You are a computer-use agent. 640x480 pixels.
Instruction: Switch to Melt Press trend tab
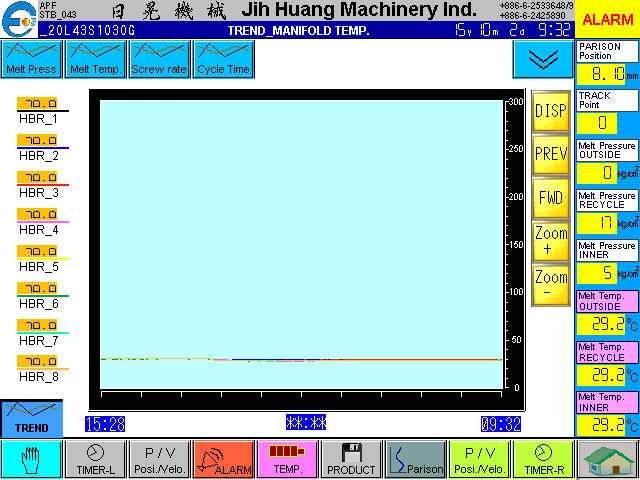(x=31, y=60)
